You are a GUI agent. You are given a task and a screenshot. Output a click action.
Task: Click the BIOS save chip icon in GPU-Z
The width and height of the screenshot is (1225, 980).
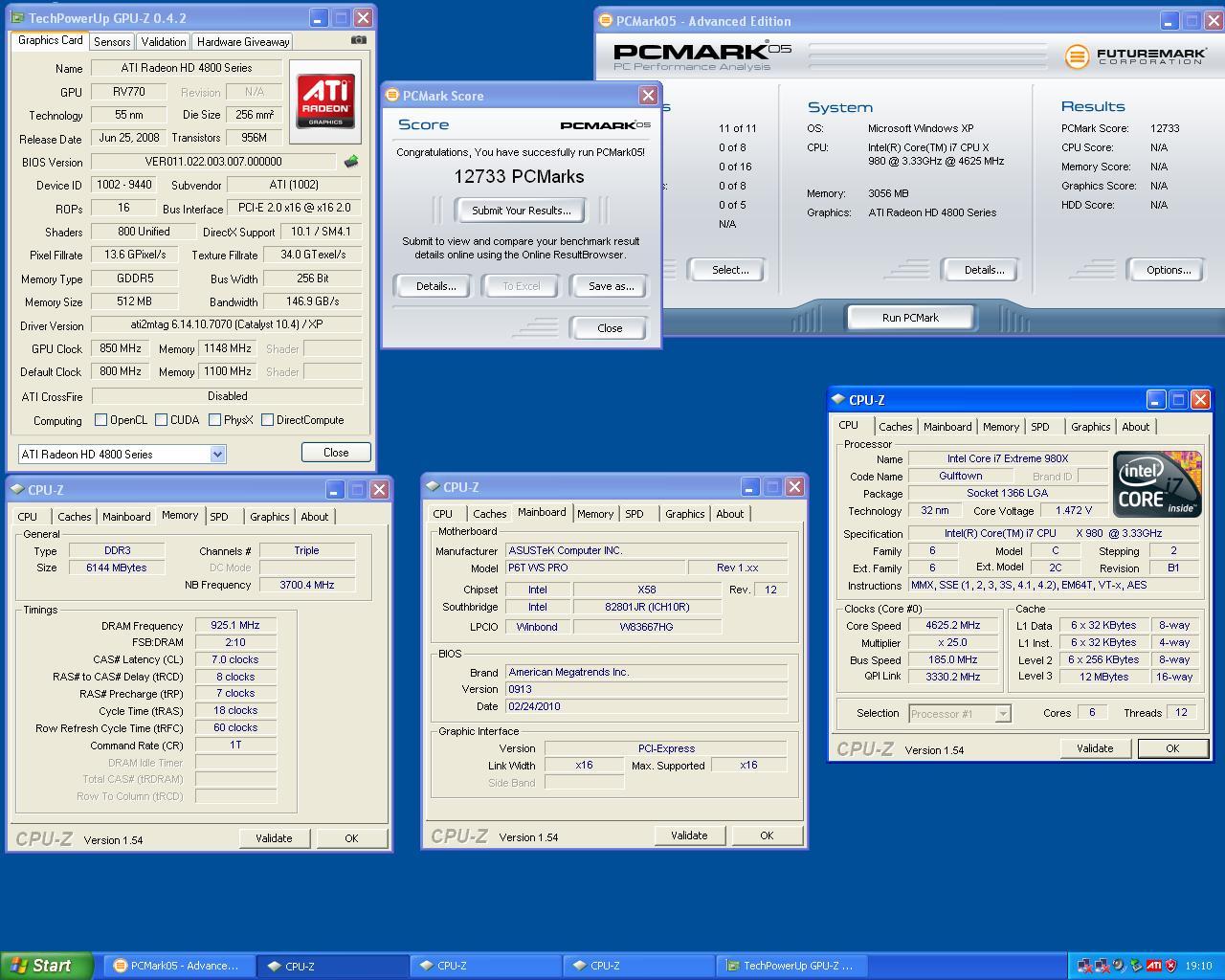click(351, 162)
